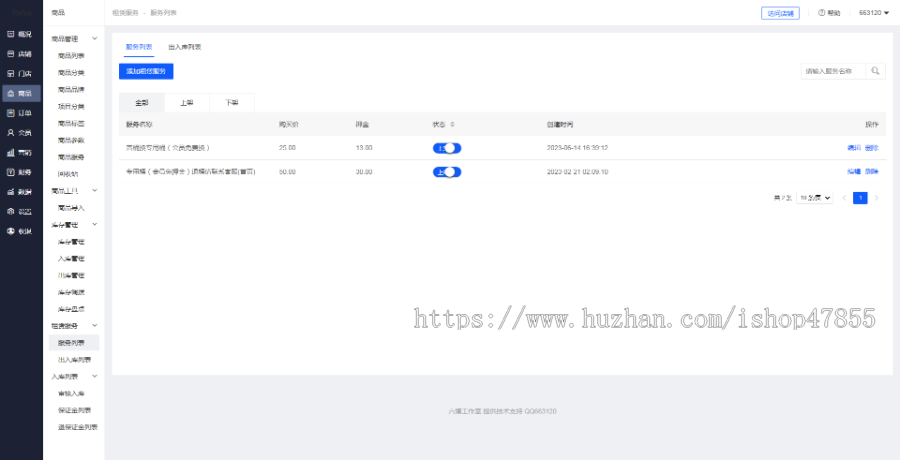Click the 2023-06-14 16:39:12 creation time cell

[x=577, y=148]
